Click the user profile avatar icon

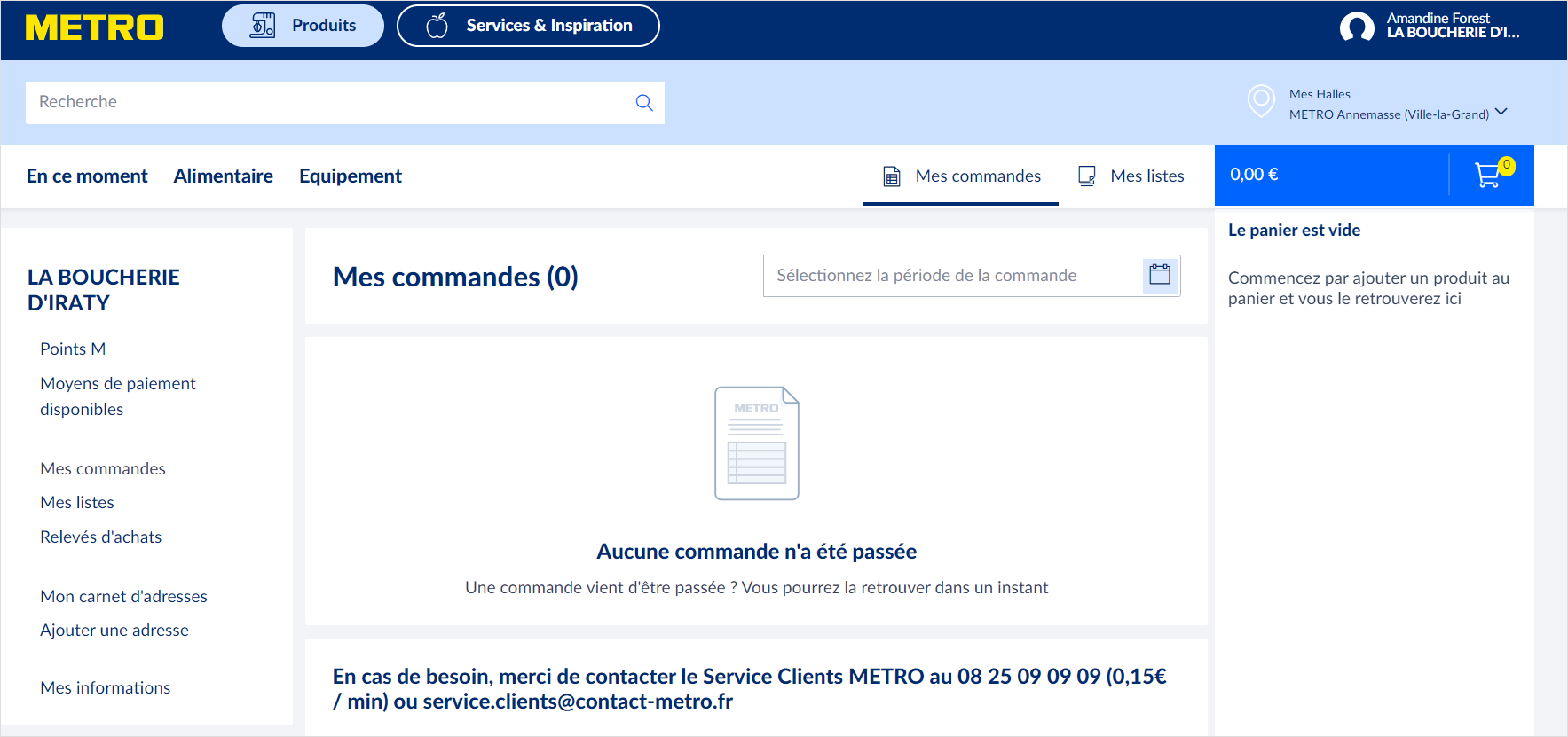pos(1357,27)
